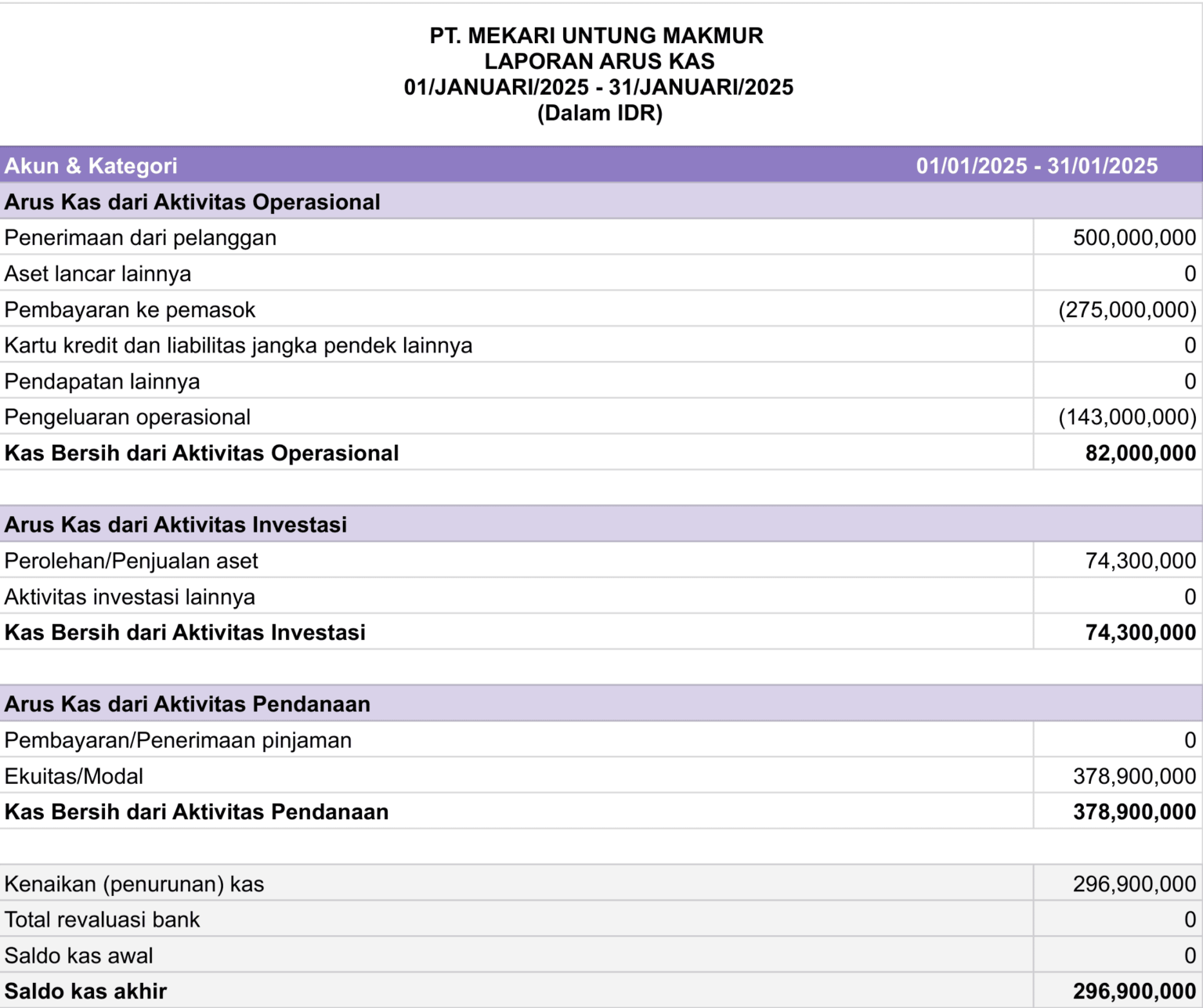Click Penerimaan dari pelanggan row label

[140, 238]
